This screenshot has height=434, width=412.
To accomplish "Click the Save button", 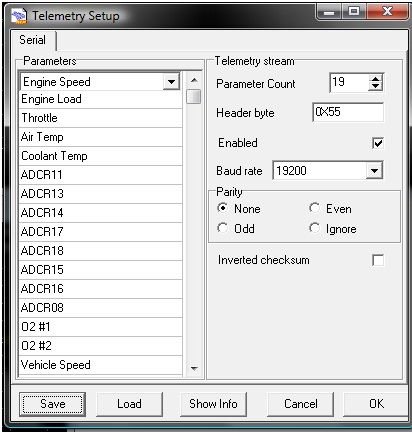I will click(x=53, y=404).
